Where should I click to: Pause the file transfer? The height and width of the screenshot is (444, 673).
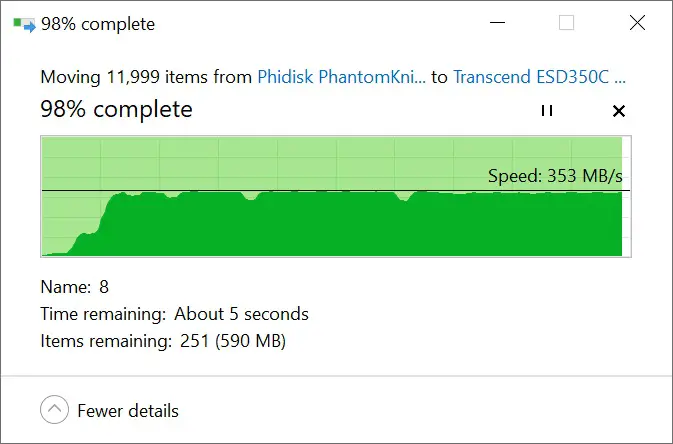(547, 111)
